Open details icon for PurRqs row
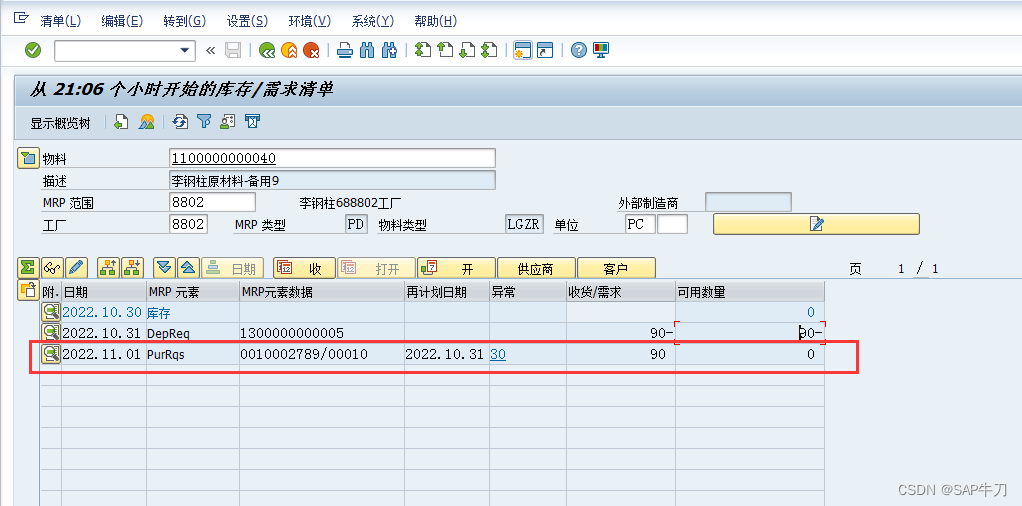The height and width of the screenshot is (506, 1022). (x=51, y=354)
